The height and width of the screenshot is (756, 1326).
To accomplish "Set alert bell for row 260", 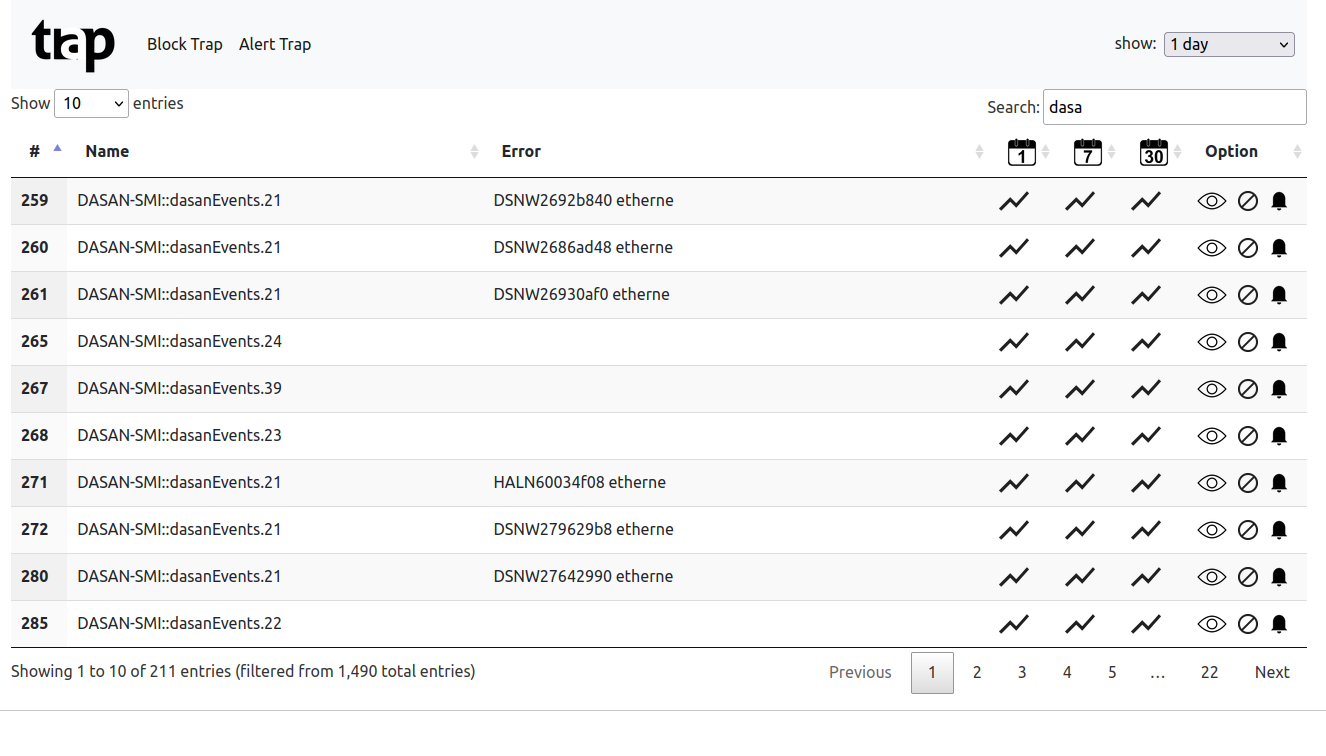I will (1278, 248).
